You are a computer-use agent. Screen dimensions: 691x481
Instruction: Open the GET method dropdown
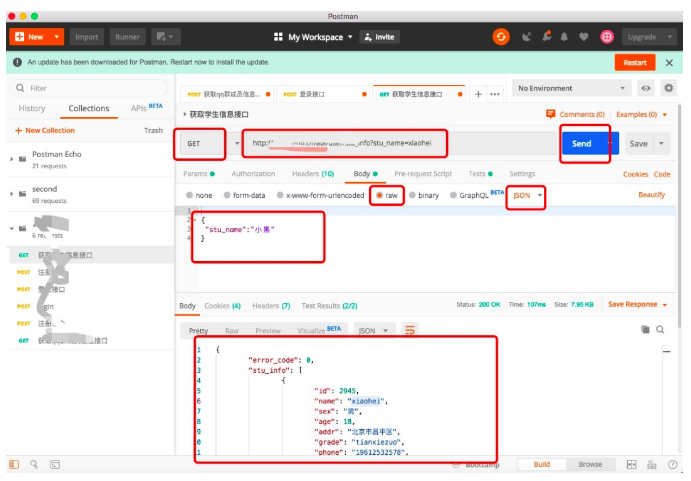pyautogui.click(x=211, y=143)
